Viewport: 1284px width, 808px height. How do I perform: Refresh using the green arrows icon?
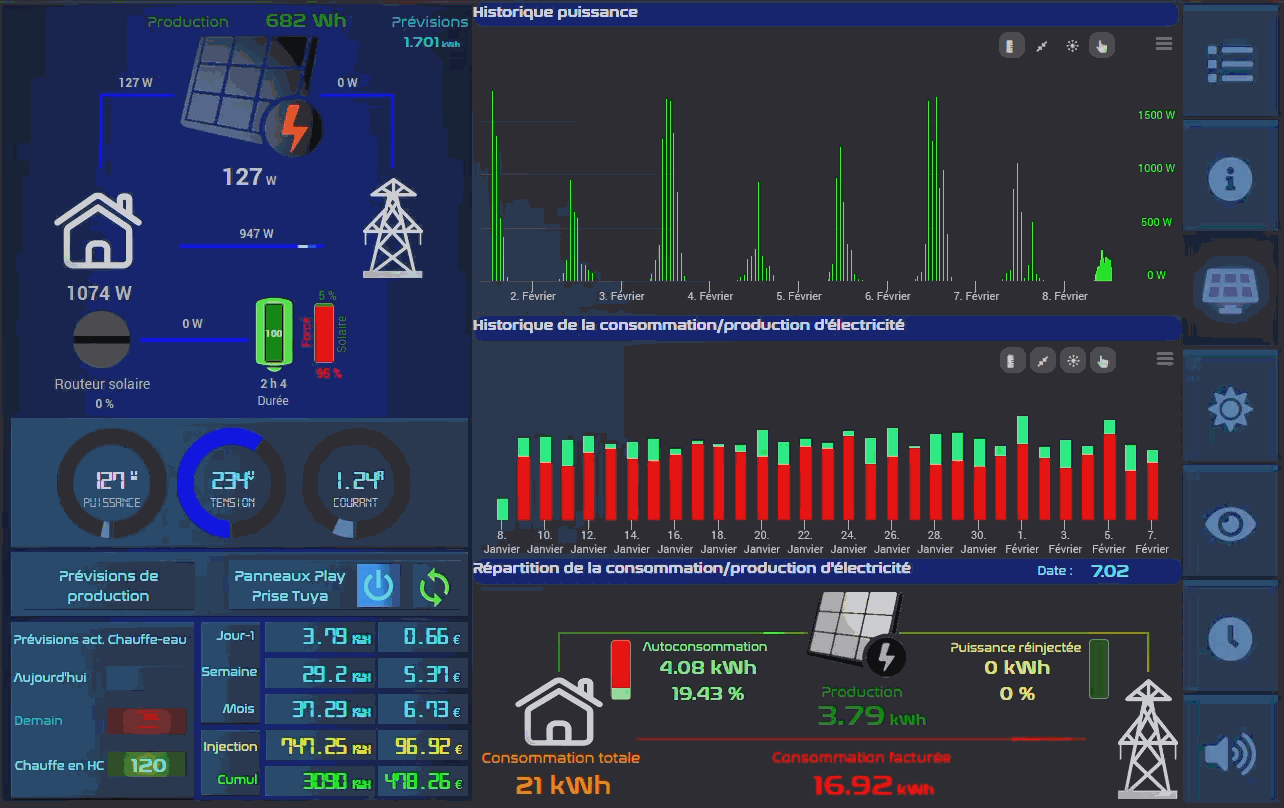[435, 586]
